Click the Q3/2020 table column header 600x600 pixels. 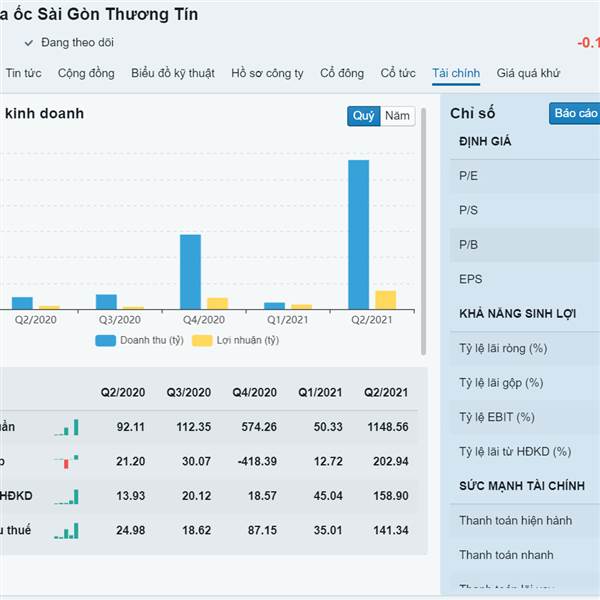pyautogui.click(x=189, y=393)
